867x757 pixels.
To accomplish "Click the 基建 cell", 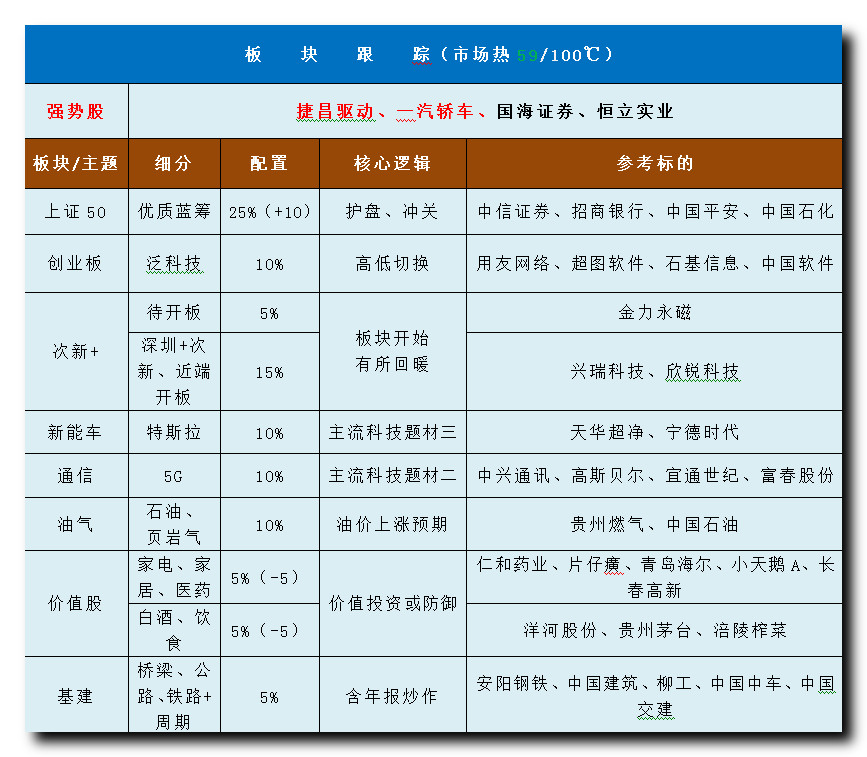I will coord(76,696).
